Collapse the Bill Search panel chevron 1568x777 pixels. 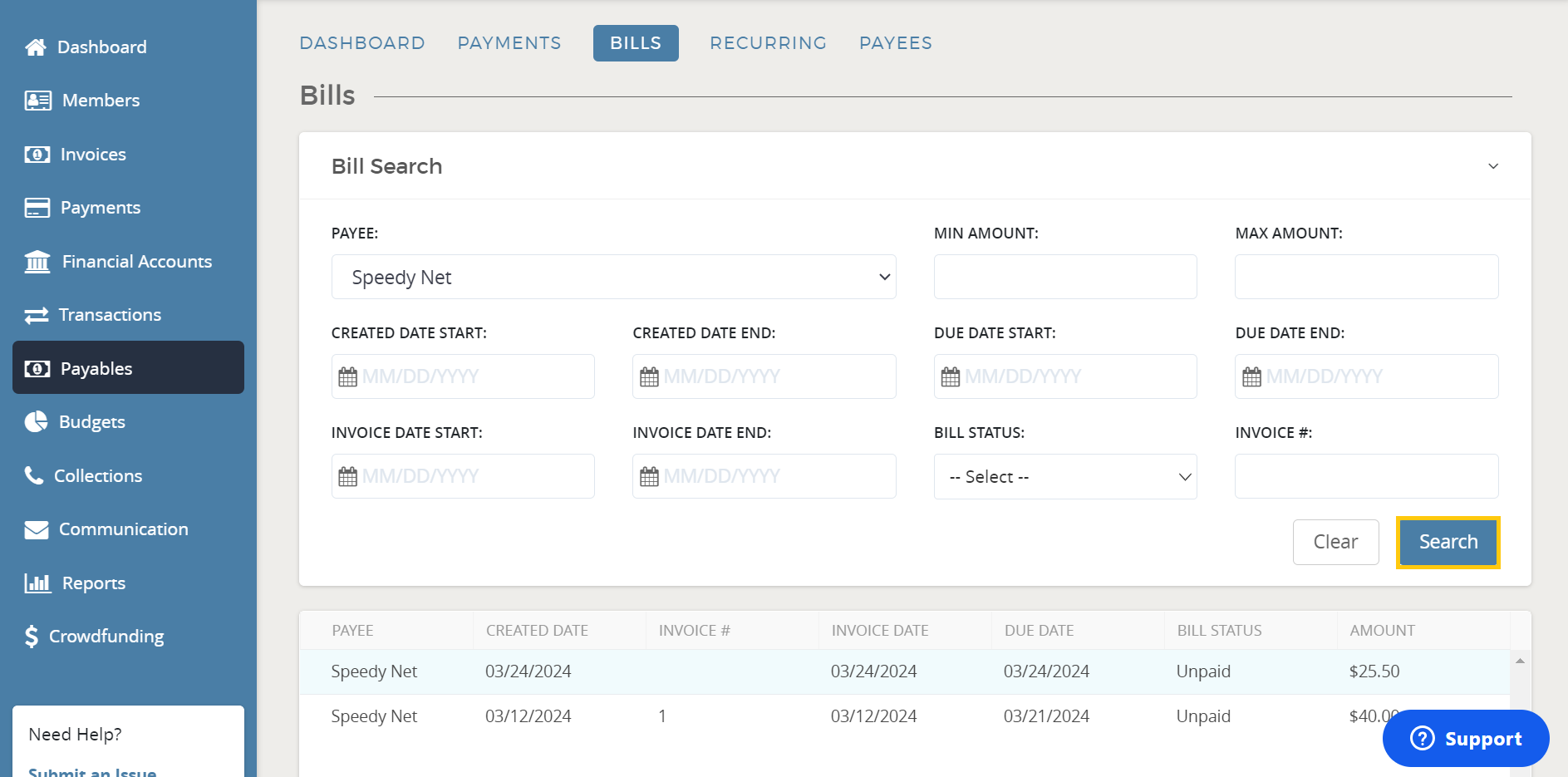(x=1492, y=166)
